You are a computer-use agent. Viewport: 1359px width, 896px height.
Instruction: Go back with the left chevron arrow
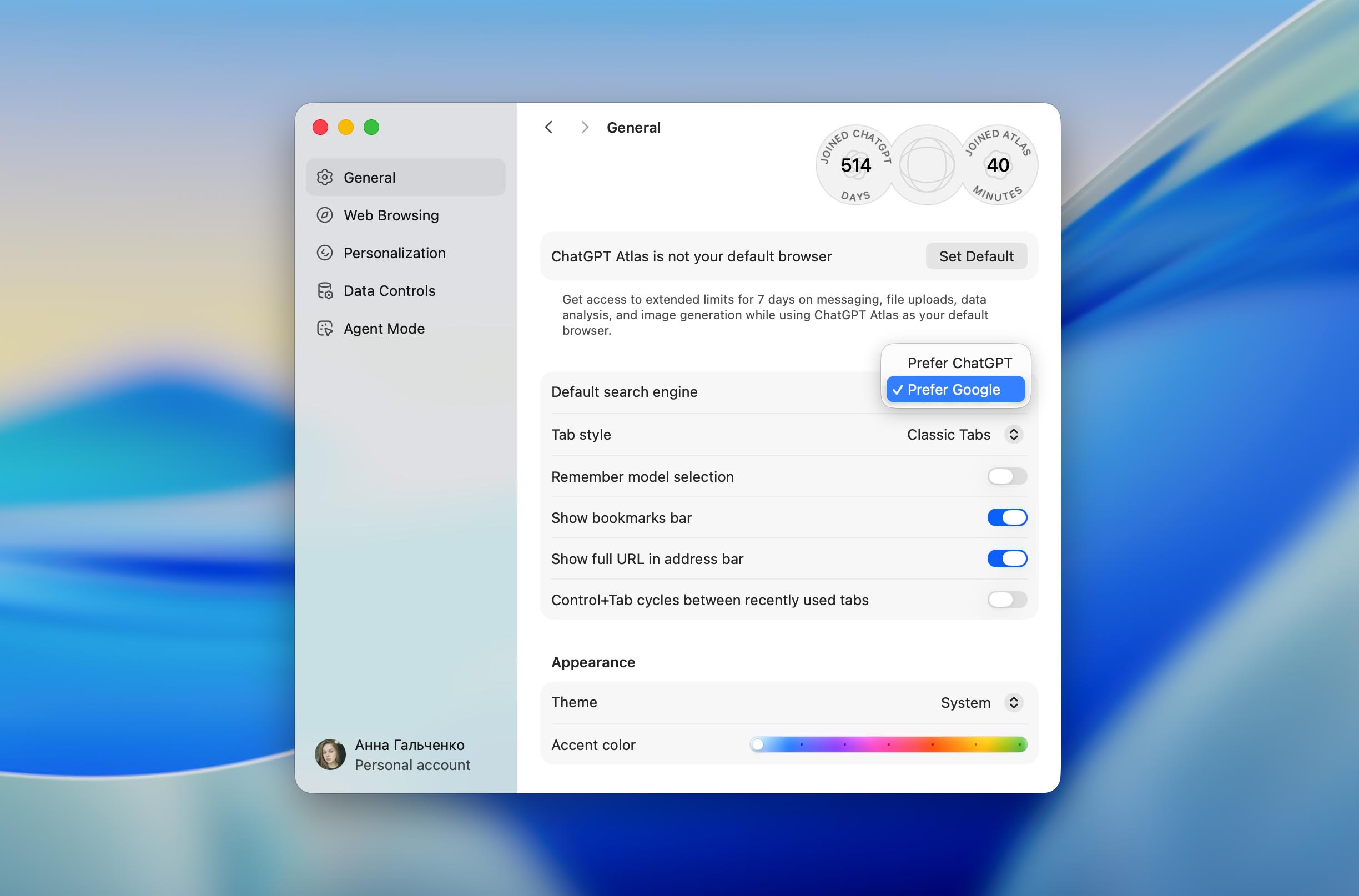[548, 127]
